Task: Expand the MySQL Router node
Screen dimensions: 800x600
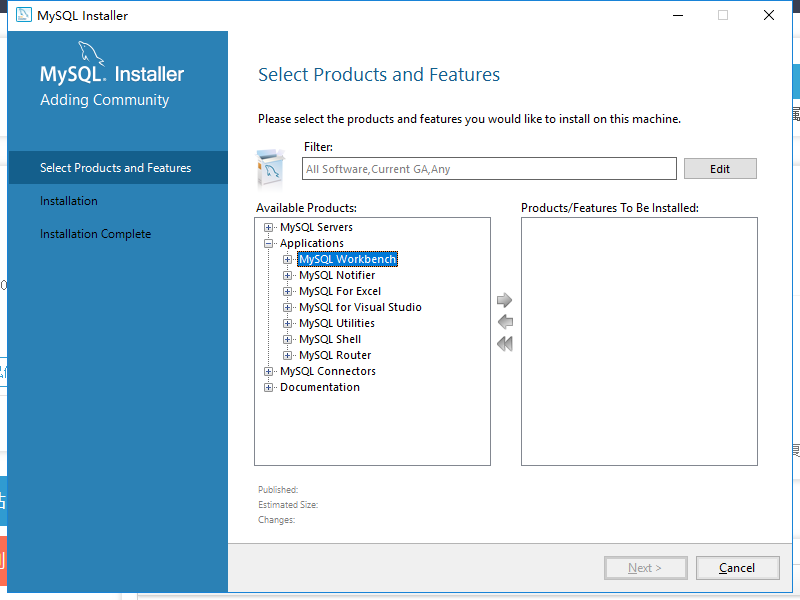Action: [287, 355]
